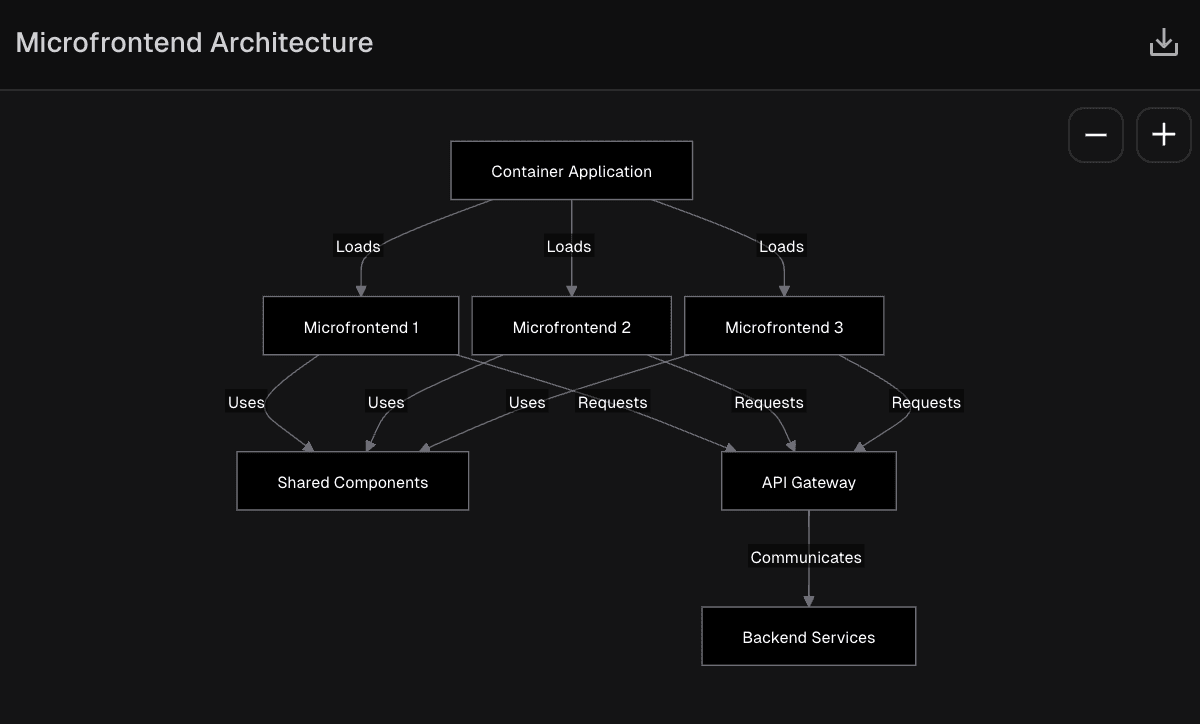Select the Container Application node
Screen dimensions: 1200x724
click(x=571, y=170)
